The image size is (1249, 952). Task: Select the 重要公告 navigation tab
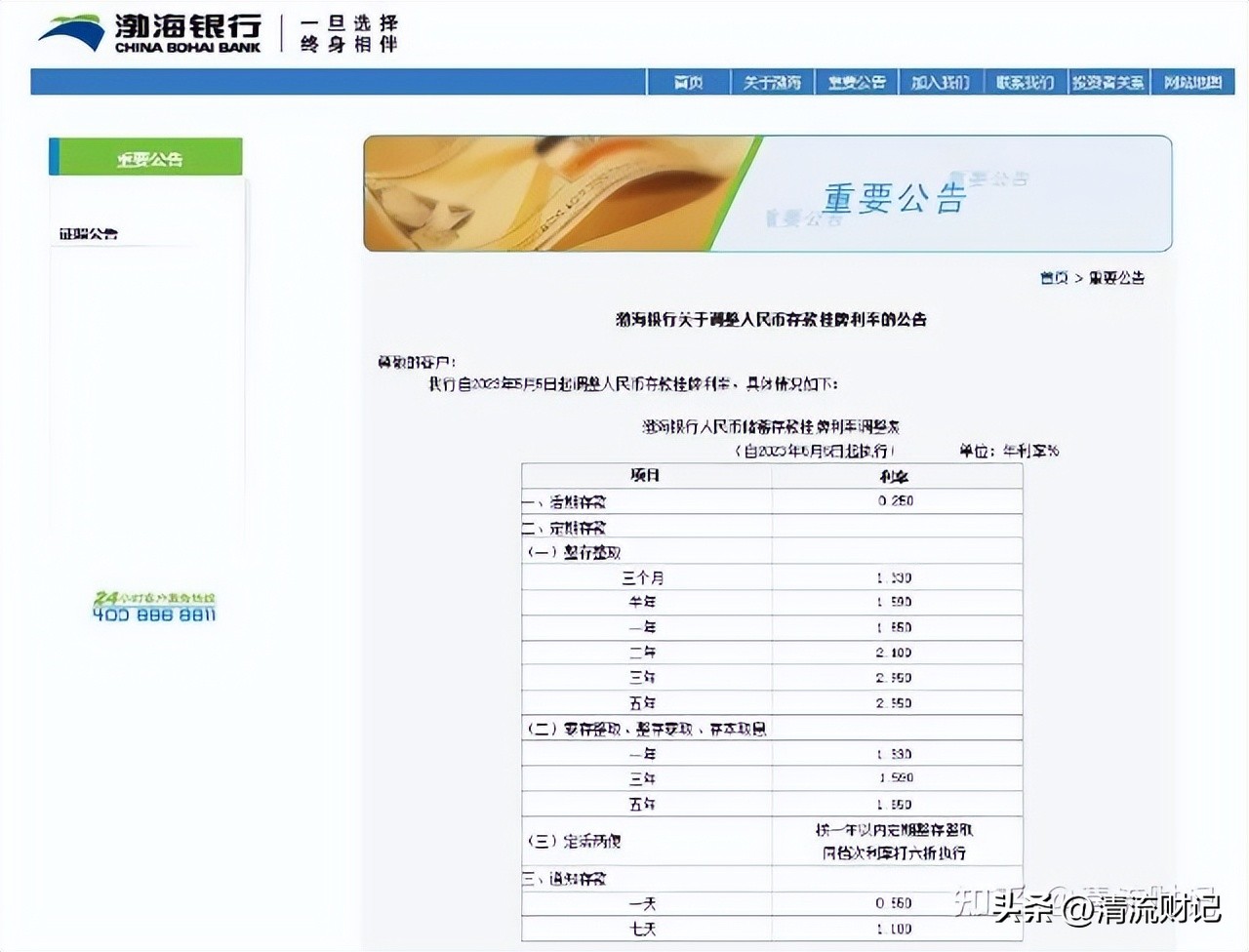coord(856,82)
